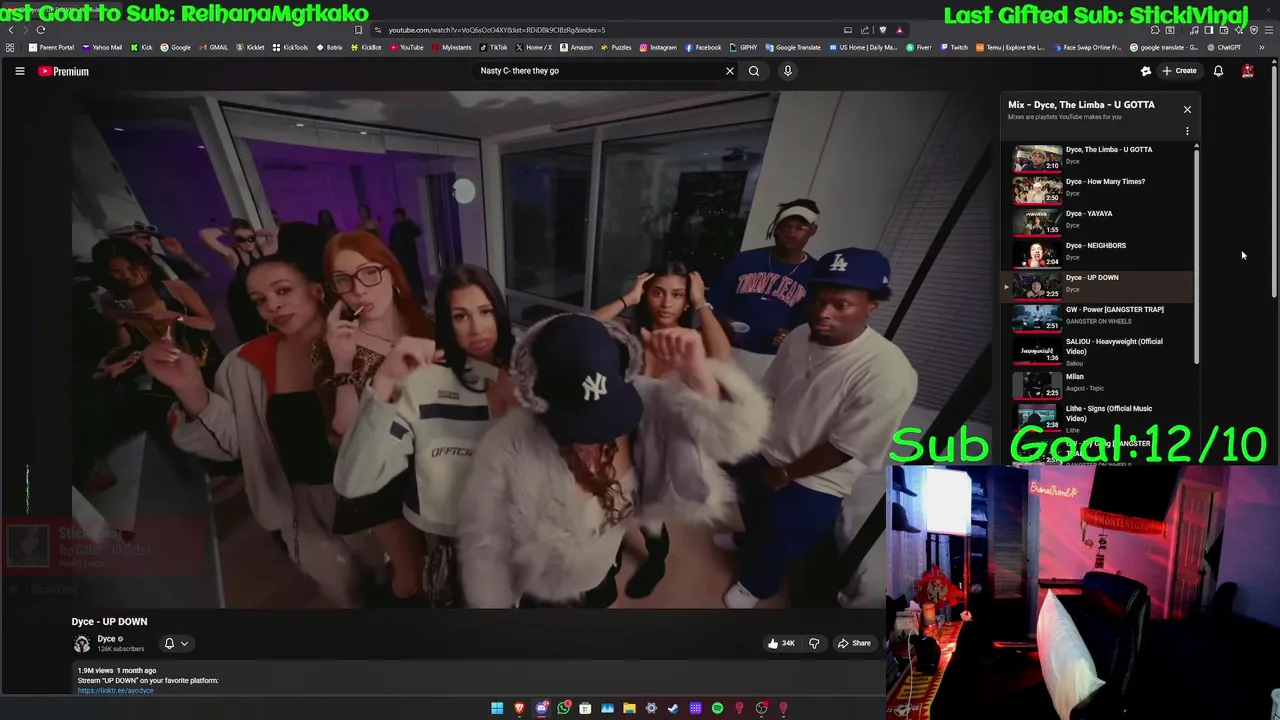Open the YouTube guide hamburger menu
The width and height of the screenshot is (1280, 720).
(x=19, y=71)
